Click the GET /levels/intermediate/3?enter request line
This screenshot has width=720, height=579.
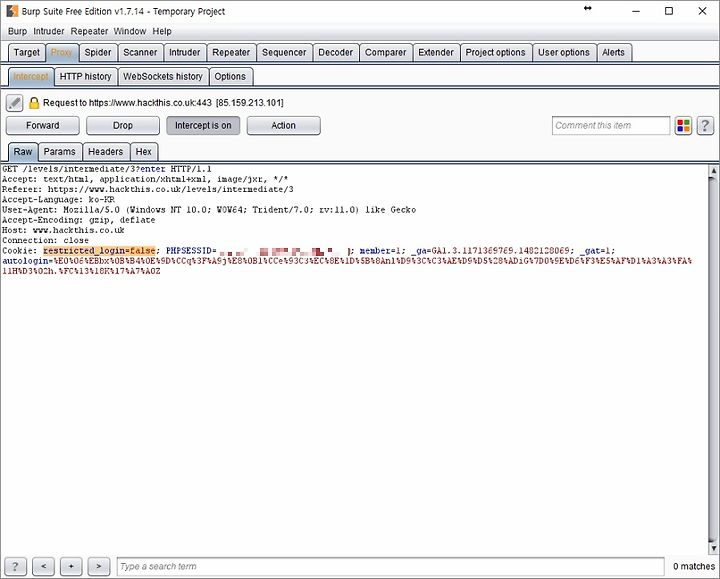coord(107,169)
